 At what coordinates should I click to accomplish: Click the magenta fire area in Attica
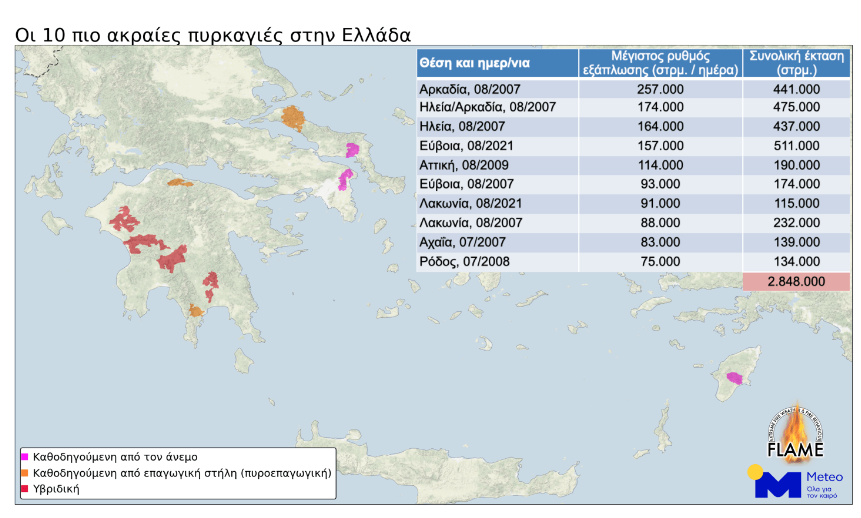(345, 179)
